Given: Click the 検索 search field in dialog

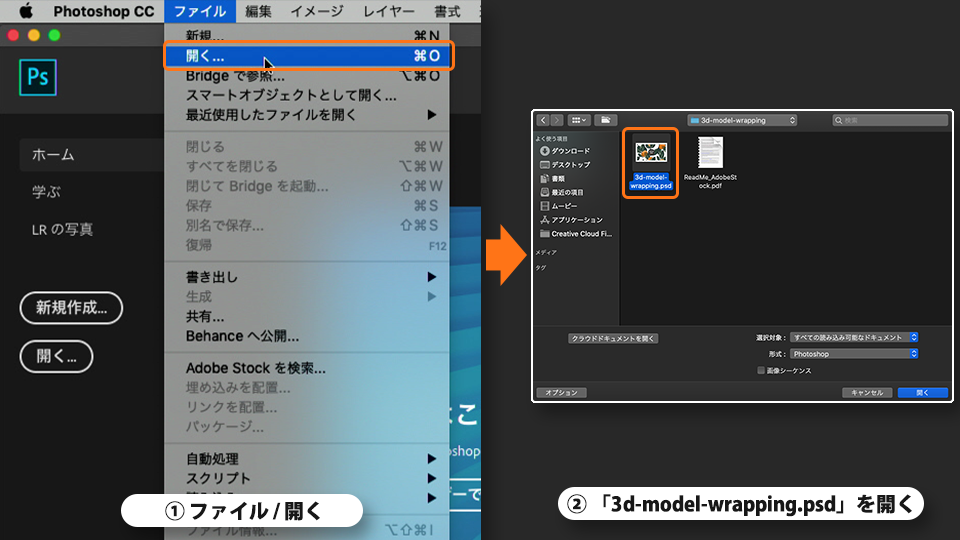Looking at the screenshot, I should coord(890,120).
